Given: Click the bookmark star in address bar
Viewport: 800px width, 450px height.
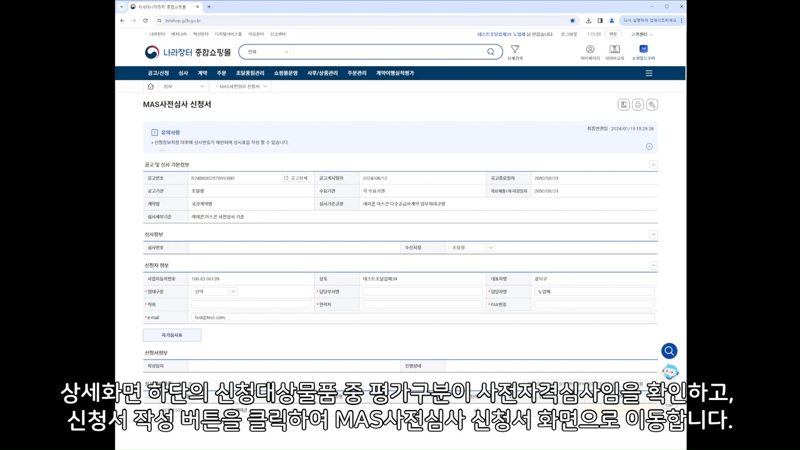Looking at the screenshot, I should coord(572,21).
